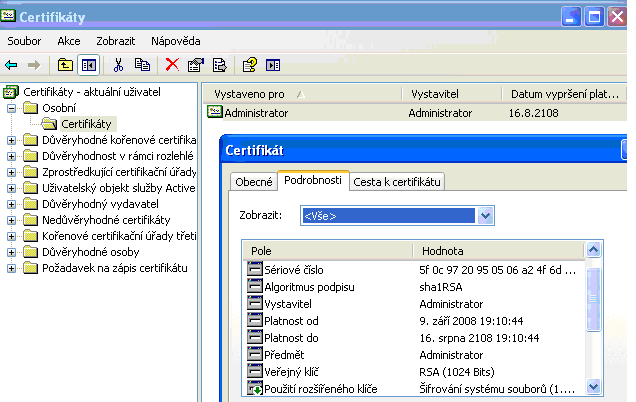Image resolution: width=636 pixels, height=402 pixels.
Task: Click the Platnost od field icon
Action: click(x=255, y=320)
